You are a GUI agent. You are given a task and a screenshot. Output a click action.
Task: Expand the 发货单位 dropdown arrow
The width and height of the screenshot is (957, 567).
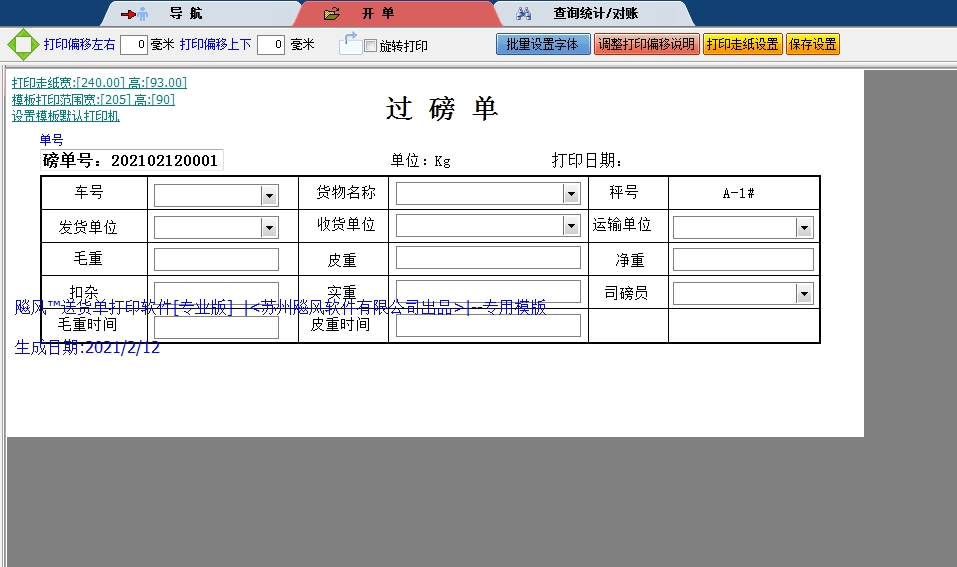tap(269, 228)
